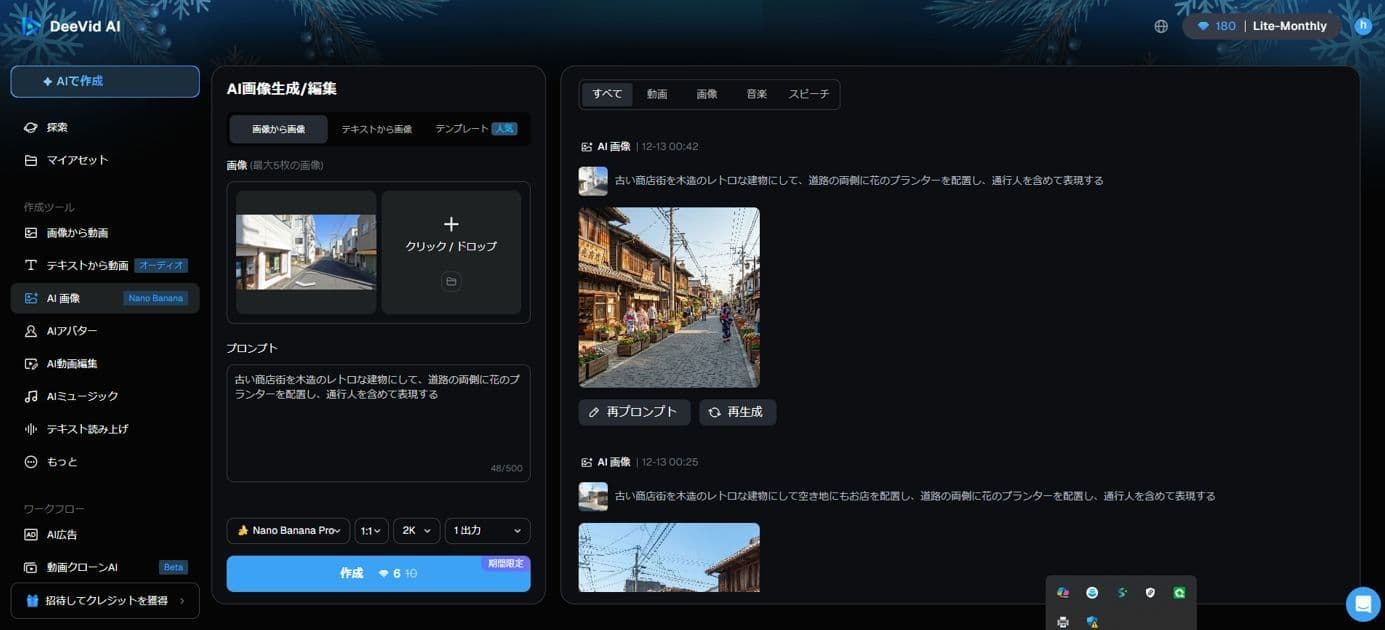Open AIミュージック tool

(82, 397)
